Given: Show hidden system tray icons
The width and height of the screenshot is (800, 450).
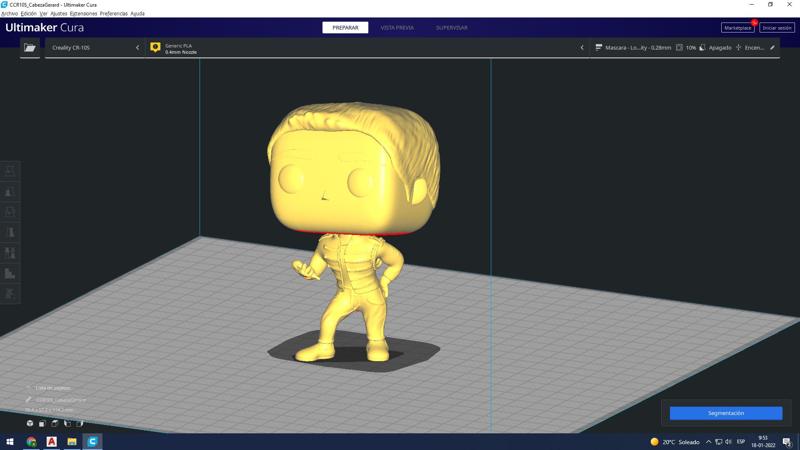Looking at the screenshot, I should (x=708, y=442).
